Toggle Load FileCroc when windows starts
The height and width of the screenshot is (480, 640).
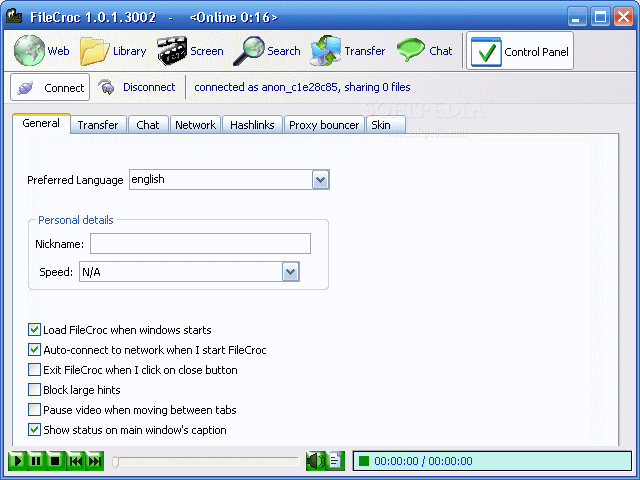click(x=34, y=329)
